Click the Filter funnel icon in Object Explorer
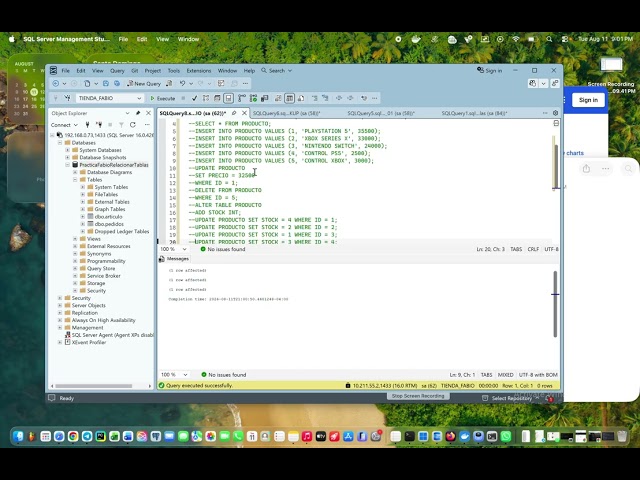This screenshot has width=640, height=480. pos(121,125)
